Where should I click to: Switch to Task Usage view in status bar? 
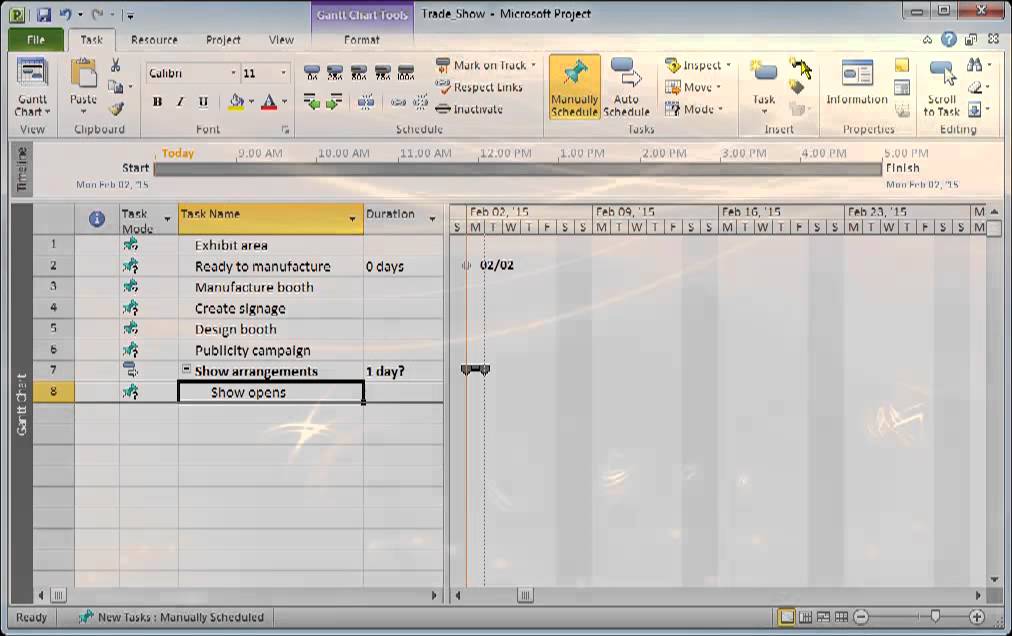tap(805, 617)
